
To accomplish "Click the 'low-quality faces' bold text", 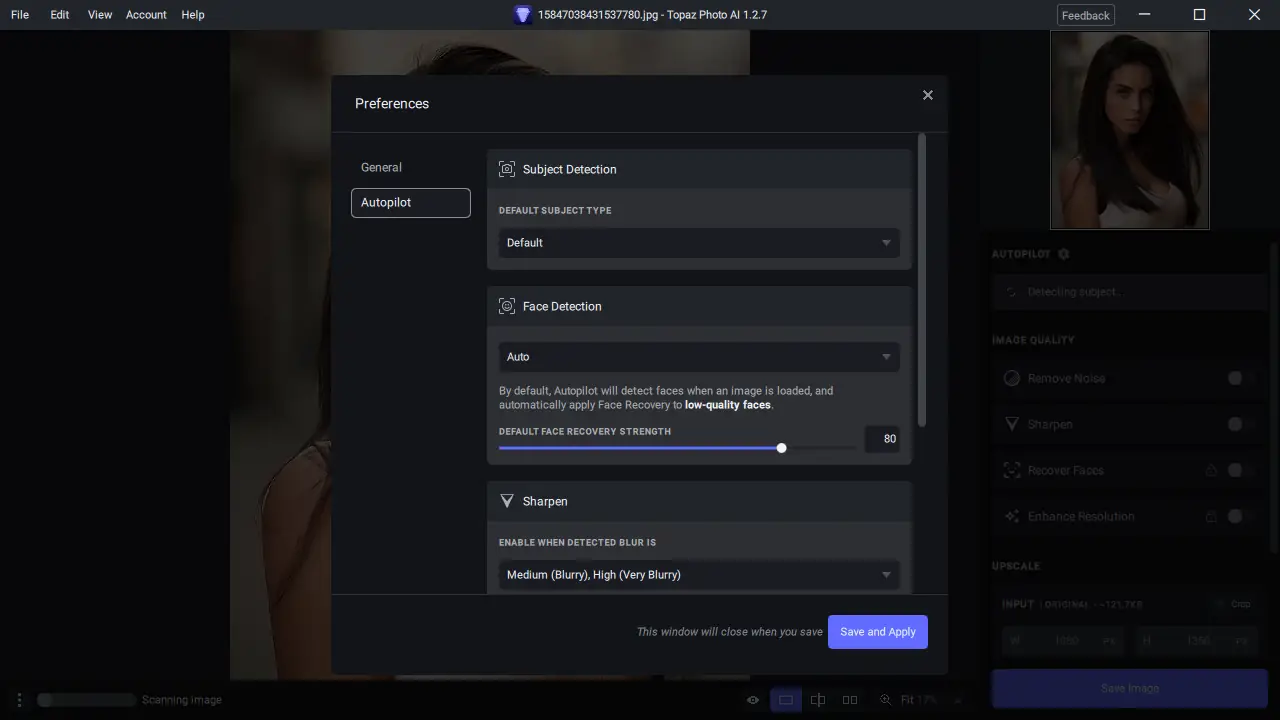I will (728, 405).
